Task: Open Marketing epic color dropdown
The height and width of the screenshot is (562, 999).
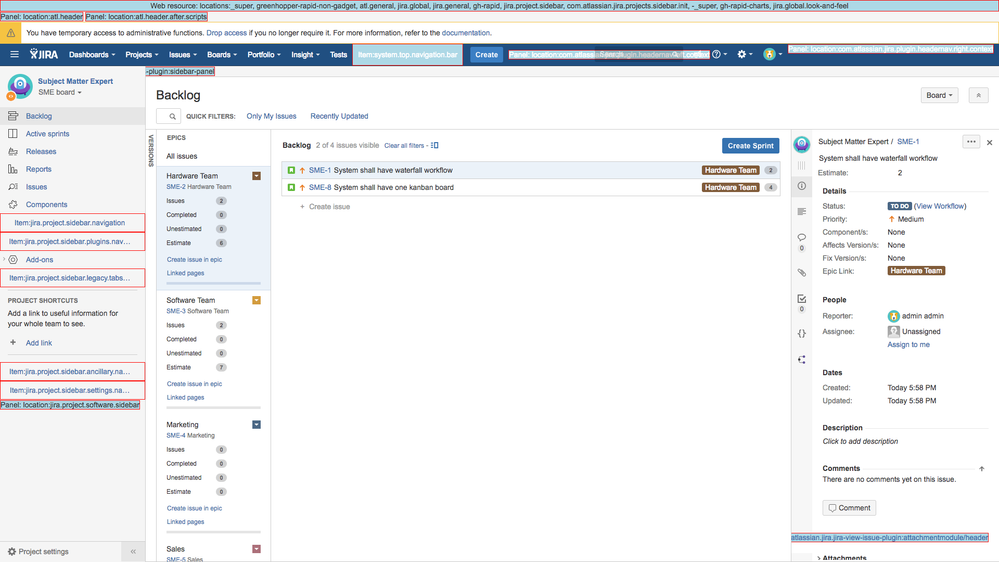Action: pos(256,424)
